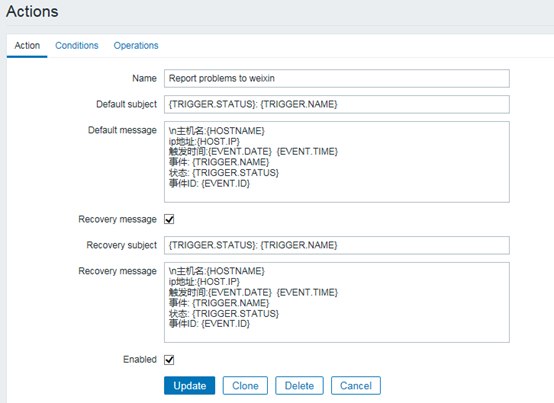
Task: Click the 'Enabled' label
Action: (x=140, y=360)
